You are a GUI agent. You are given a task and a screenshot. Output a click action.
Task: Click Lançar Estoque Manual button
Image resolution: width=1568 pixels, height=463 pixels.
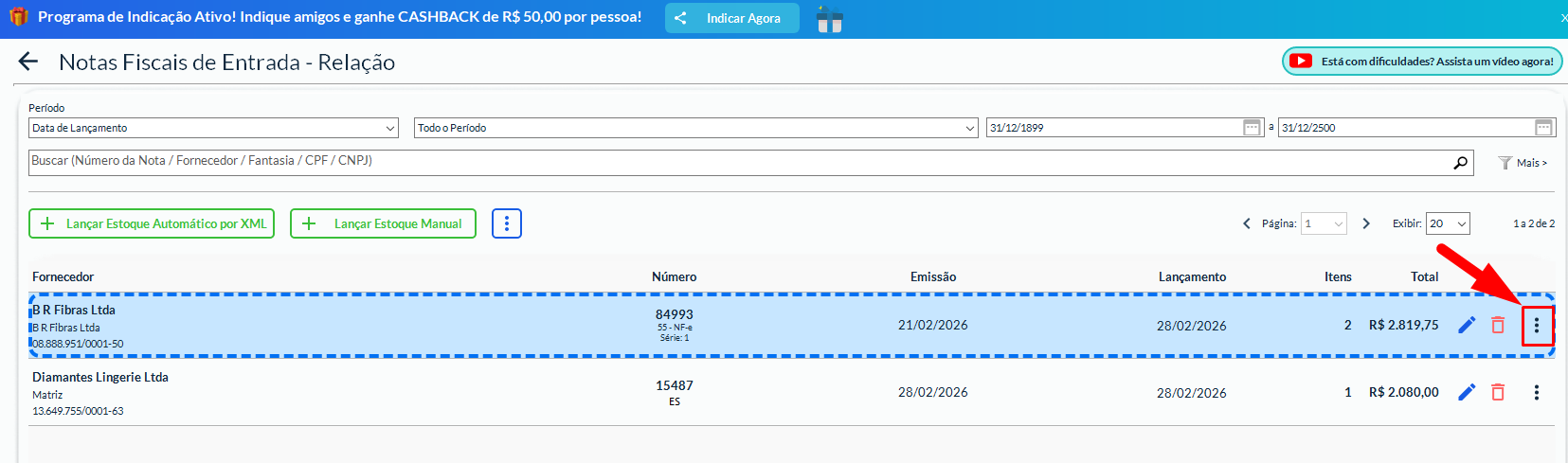383,223
